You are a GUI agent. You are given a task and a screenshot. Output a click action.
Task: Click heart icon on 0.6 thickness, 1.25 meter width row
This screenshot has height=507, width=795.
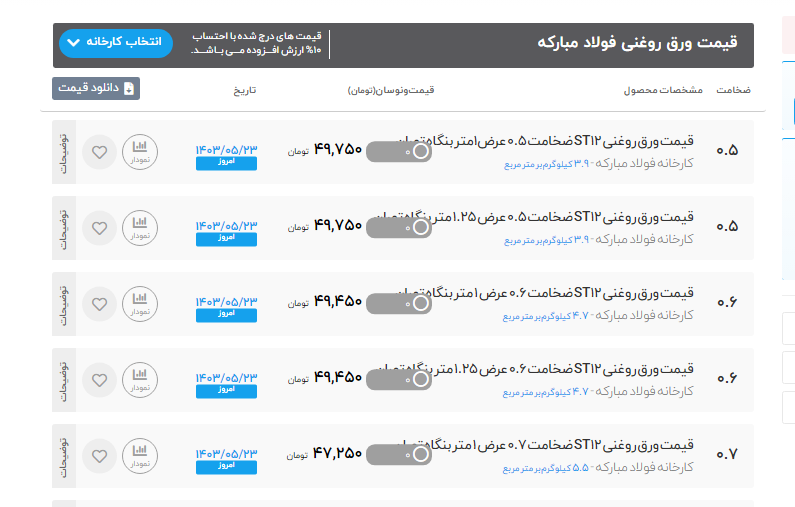click(x=99, y=380)
